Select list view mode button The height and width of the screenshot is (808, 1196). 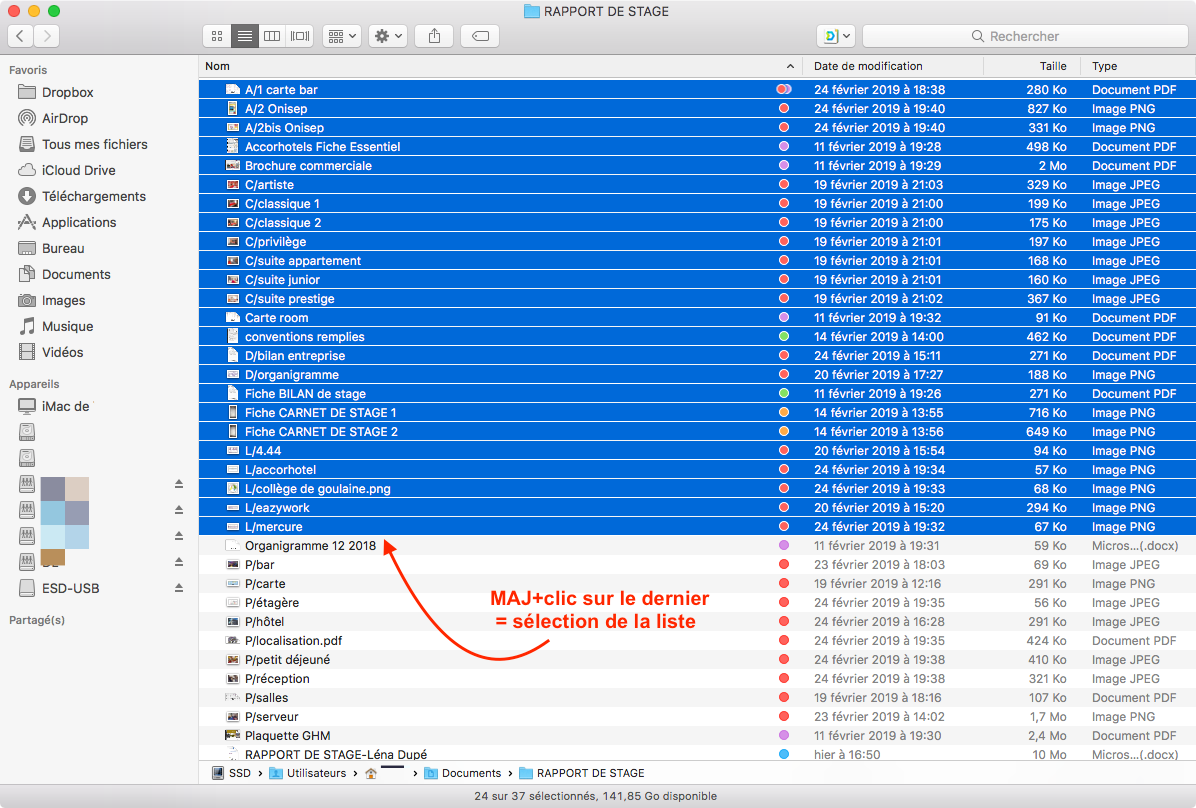[244, 36]
